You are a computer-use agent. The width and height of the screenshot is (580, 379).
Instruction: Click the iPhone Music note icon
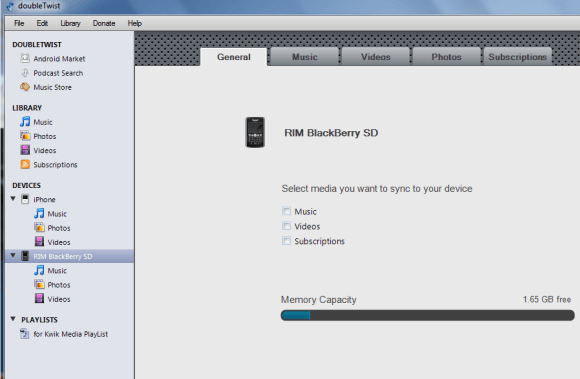pyautogui.click(x=39, y=213)
